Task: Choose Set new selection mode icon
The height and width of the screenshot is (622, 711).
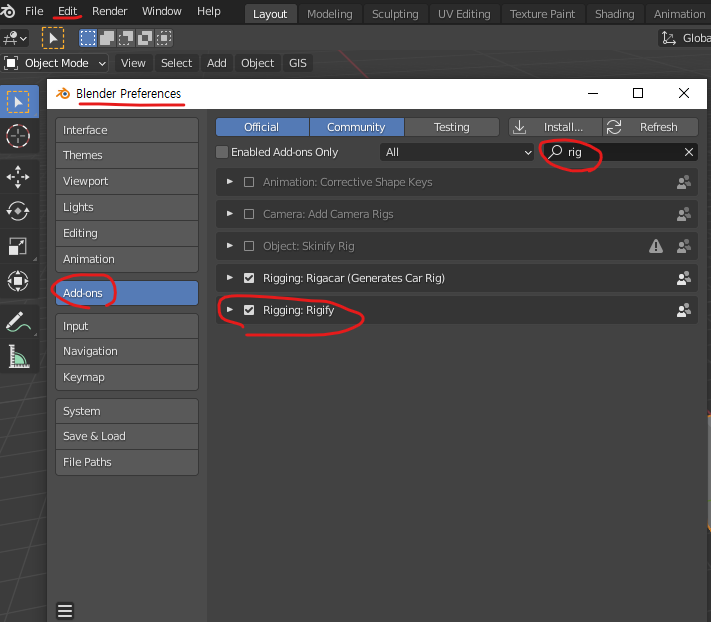Action: point(88,38)
